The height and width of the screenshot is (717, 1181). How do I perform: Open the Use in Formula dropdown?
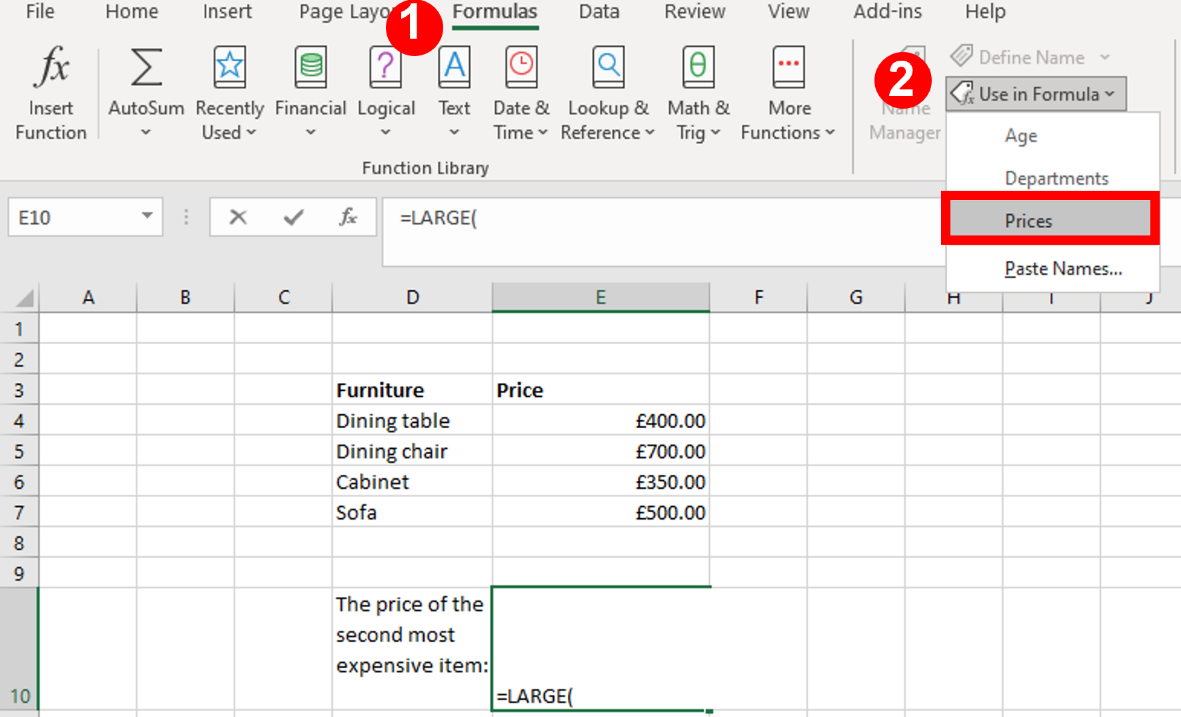pyautogui.click(x=1035, y=93)
